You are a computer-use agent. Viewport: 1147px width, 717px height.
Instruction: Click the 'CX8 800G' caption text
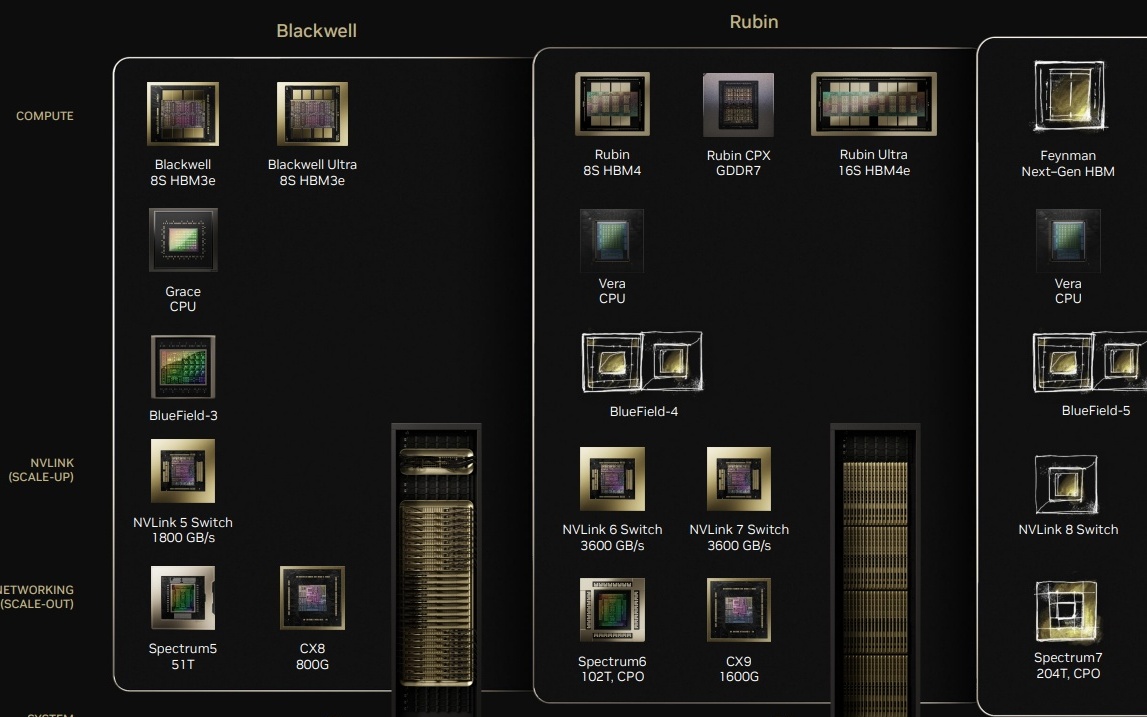click(x=312, y=656)
